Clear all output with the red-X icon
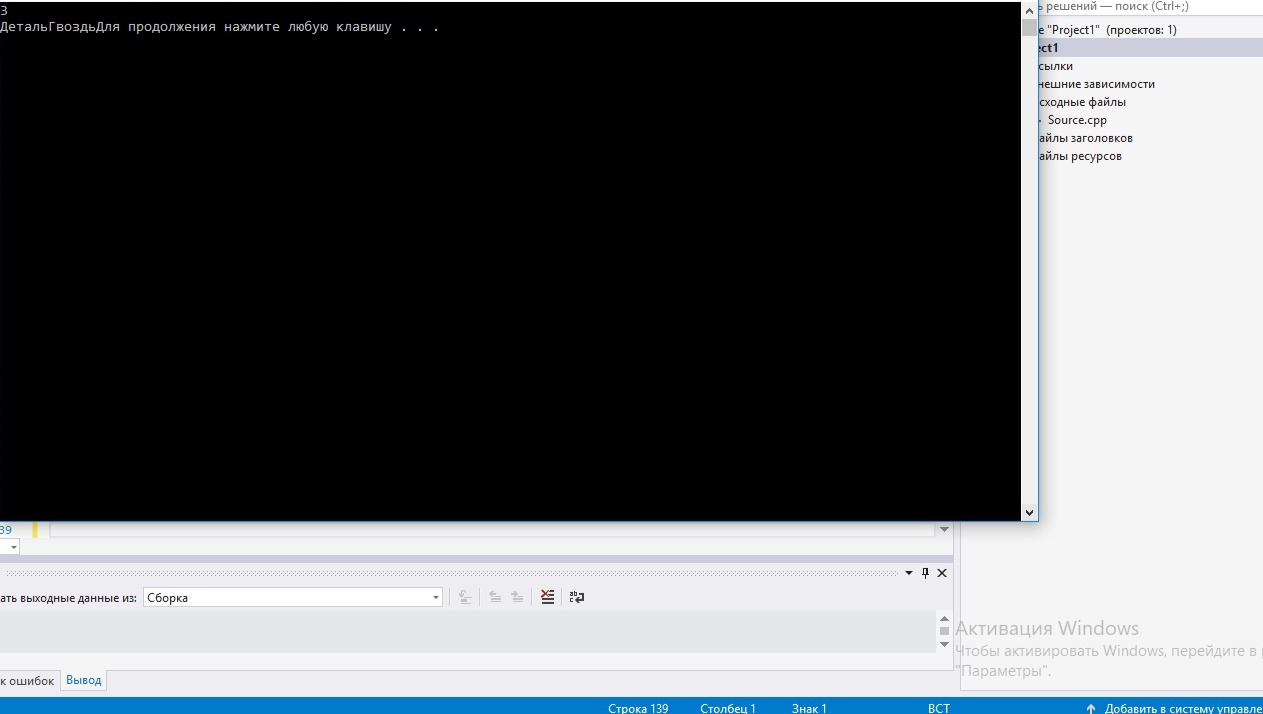Image resolution: width=1263 pixels, height=714 pixels. (547, 597)
